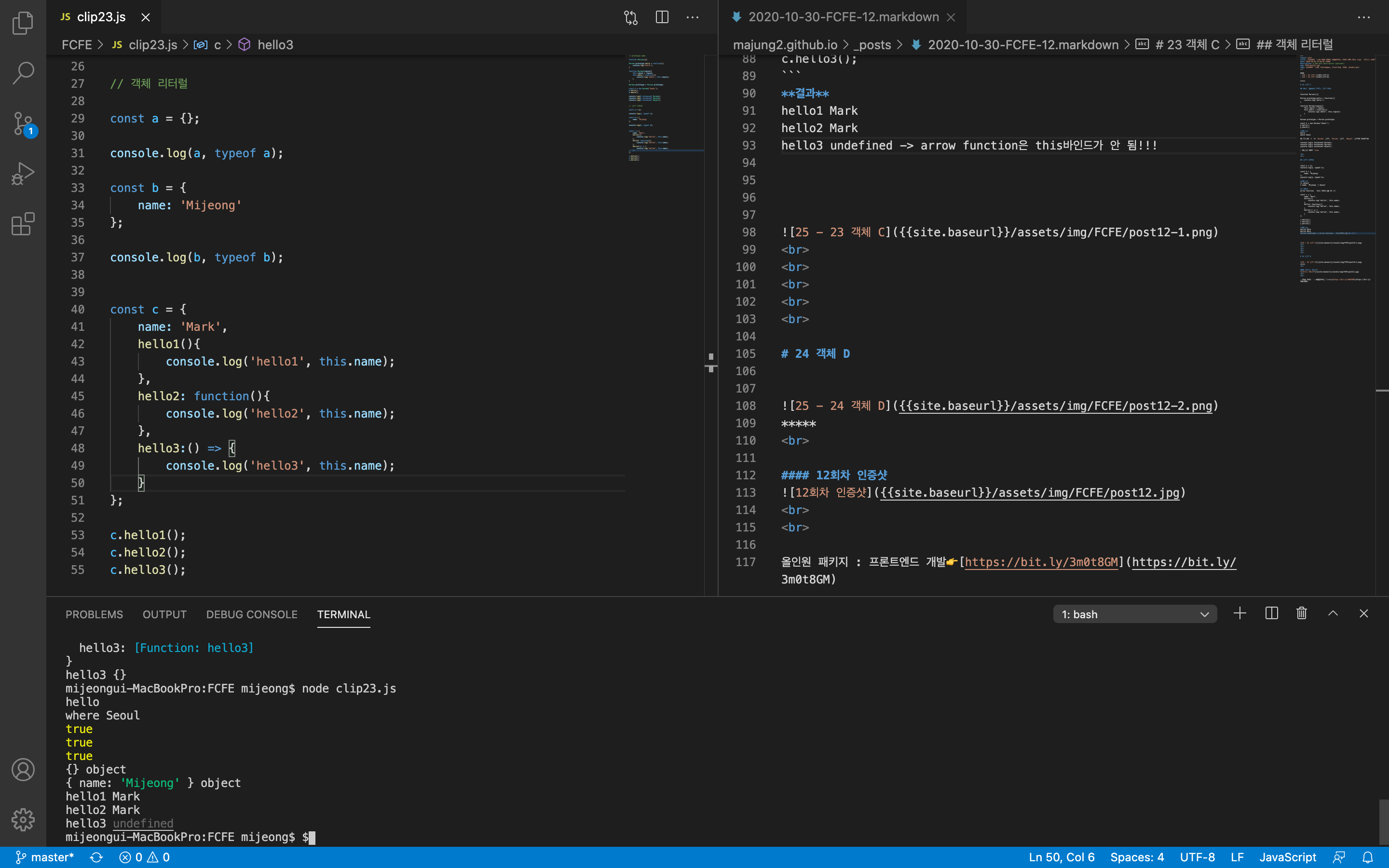Open the Run and Debug view
Screen dimensions: 1389x868
click(x=23, y=174)
